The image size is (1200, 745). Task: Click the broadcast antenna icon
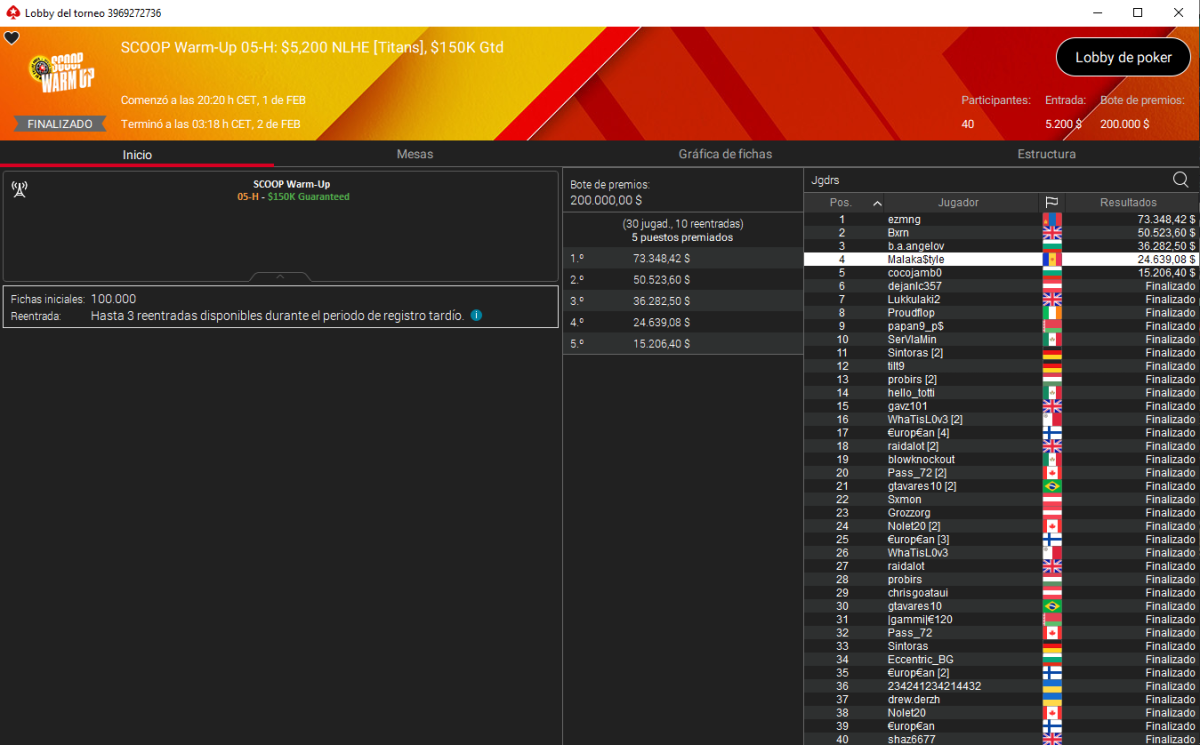click(19, 189)
